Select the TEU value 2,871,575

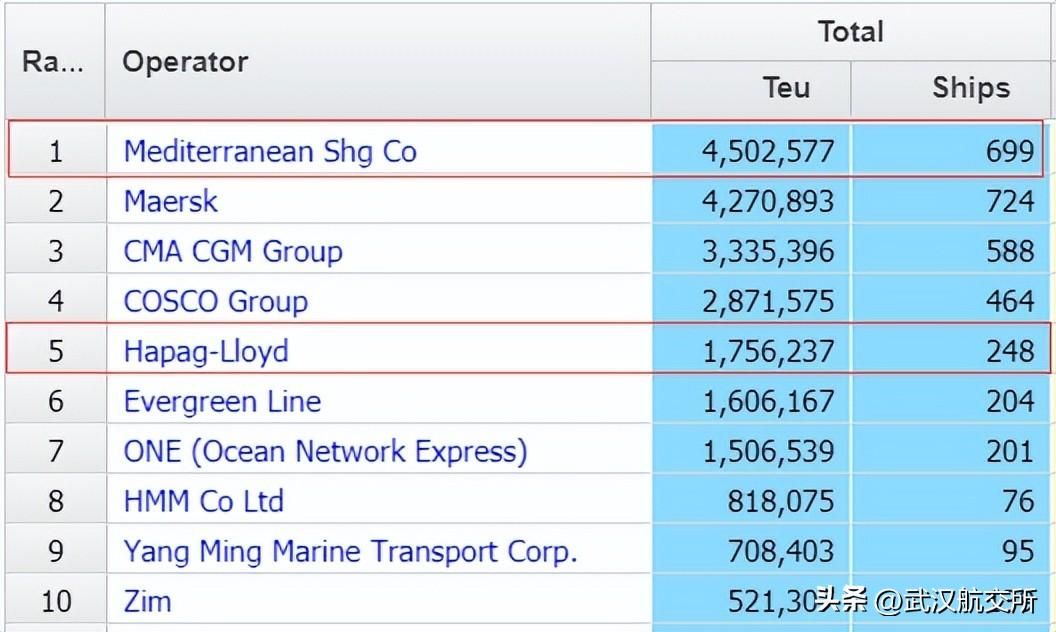point(768,301)
